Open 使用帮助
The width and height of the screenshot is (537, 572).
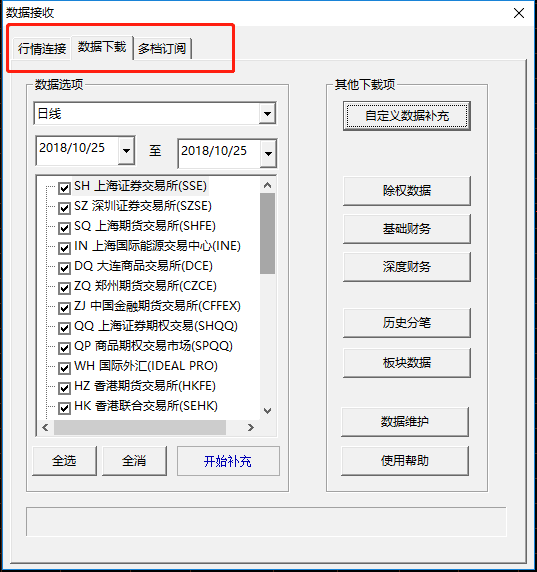click(405, 461)
